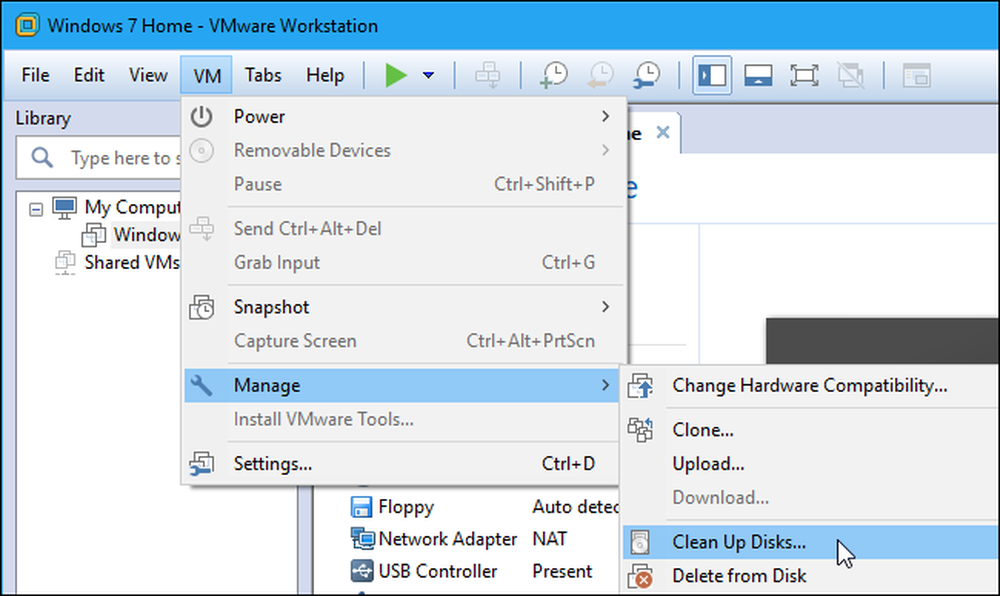Click the Clone menu item's icon
This screenshot has width=1000, height=596.
pyautogui.click(x=640, y=430)
